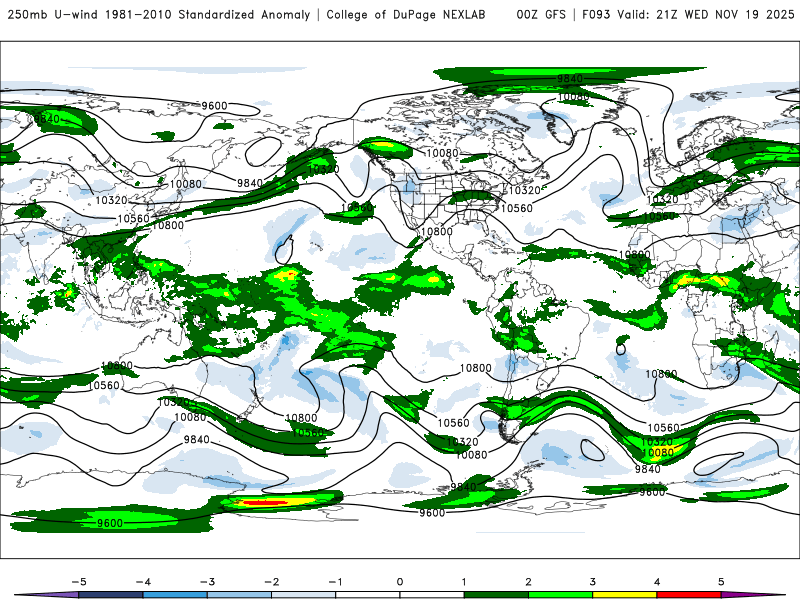The width and height of the screenshot is (800, 600).
Task: Click the "2" color bar label
Action: [528, 582]
